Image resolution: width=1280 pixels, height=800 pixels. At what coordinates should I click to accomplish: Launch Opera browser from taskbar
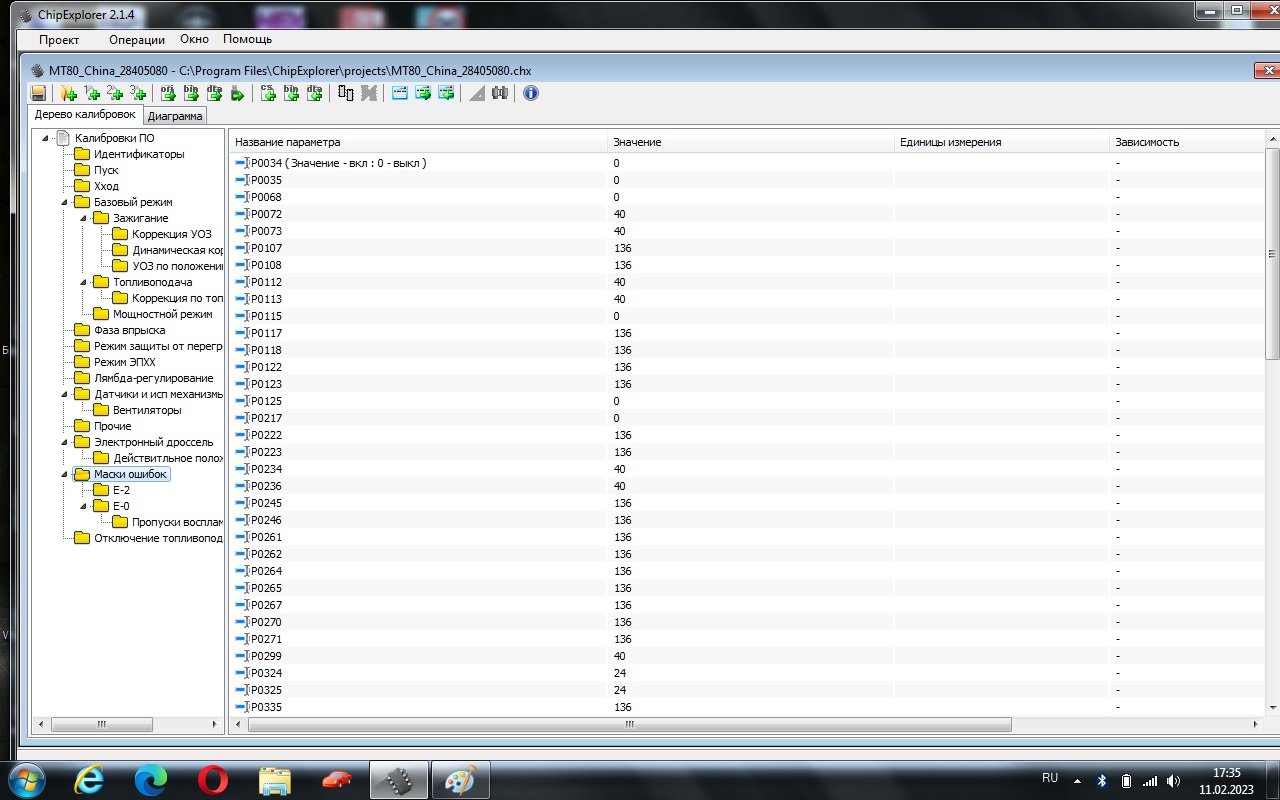212,780
